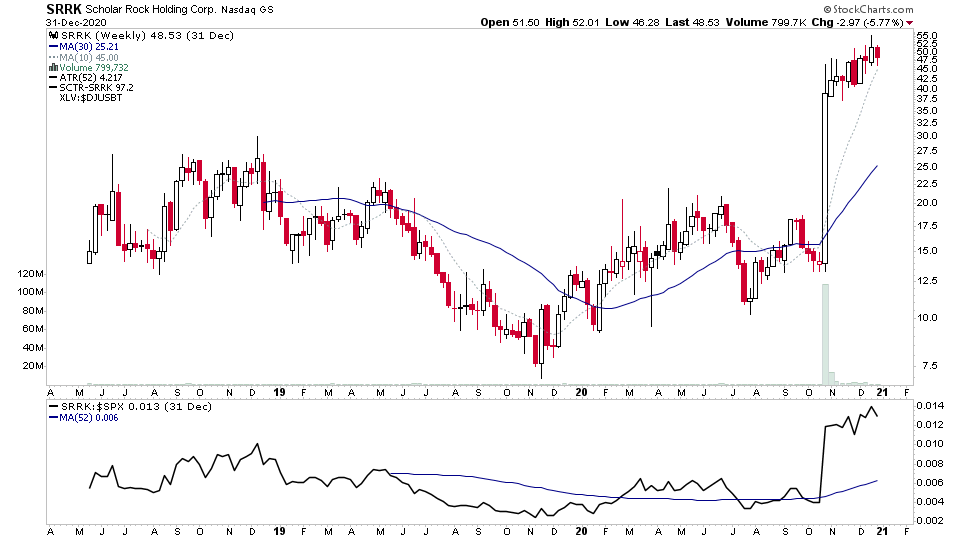Click the '0.002' ratio axis label
The image size is (960, 540).
coord(930,520)
